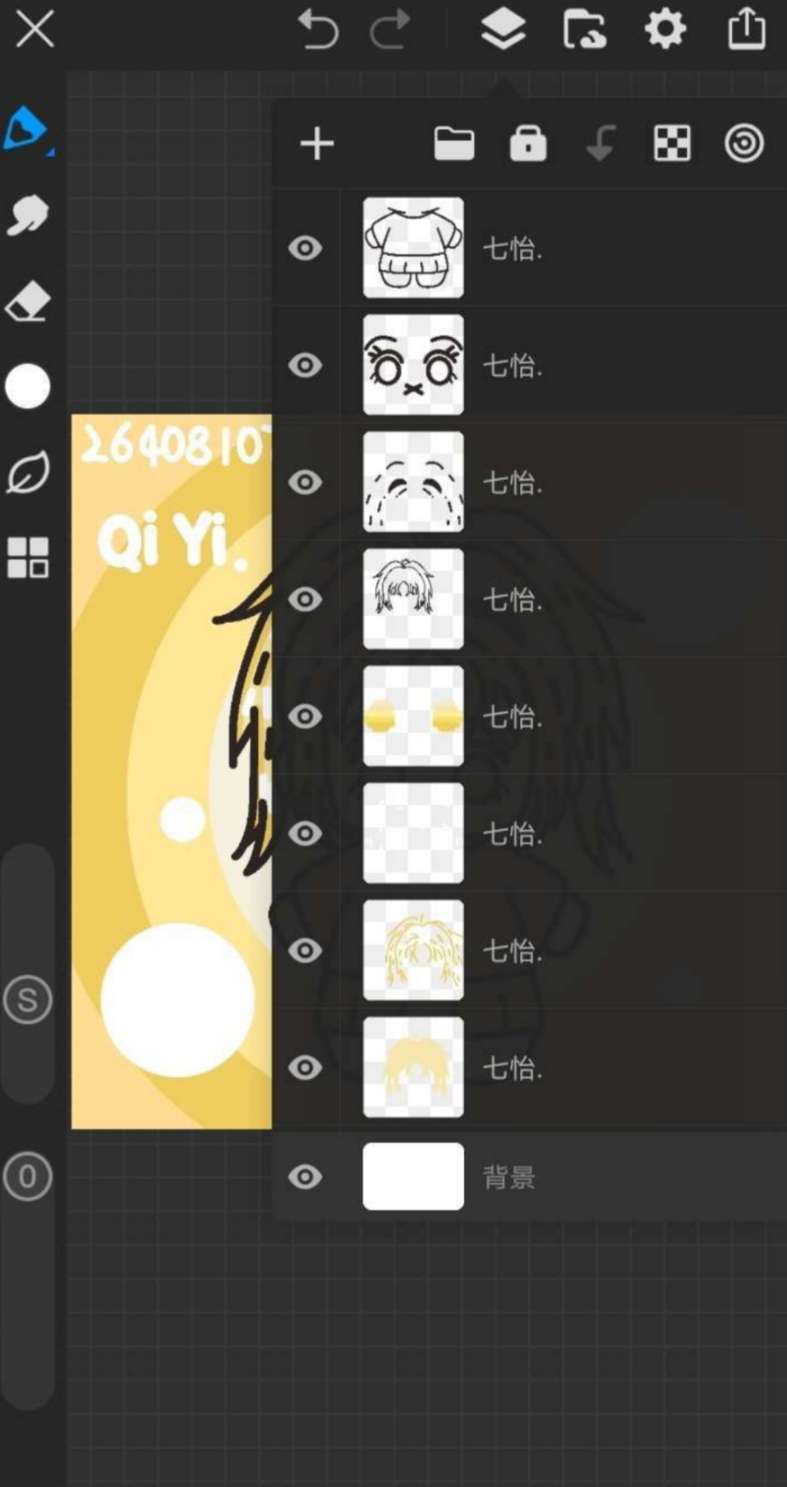Open the share export button
The height and width of the screenshot is (1487, 787).
(746, 28)
